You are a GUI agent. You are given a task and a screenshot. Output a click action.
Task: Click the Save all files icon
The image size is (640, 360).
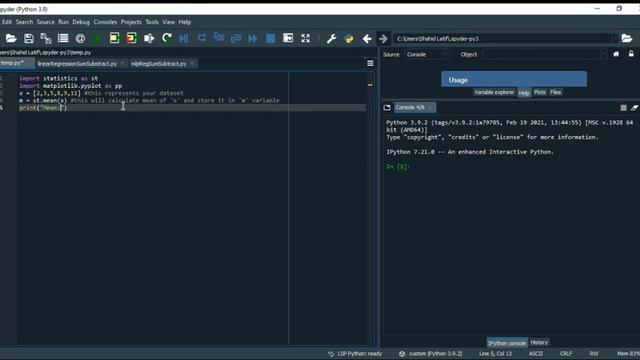point(46,38)
